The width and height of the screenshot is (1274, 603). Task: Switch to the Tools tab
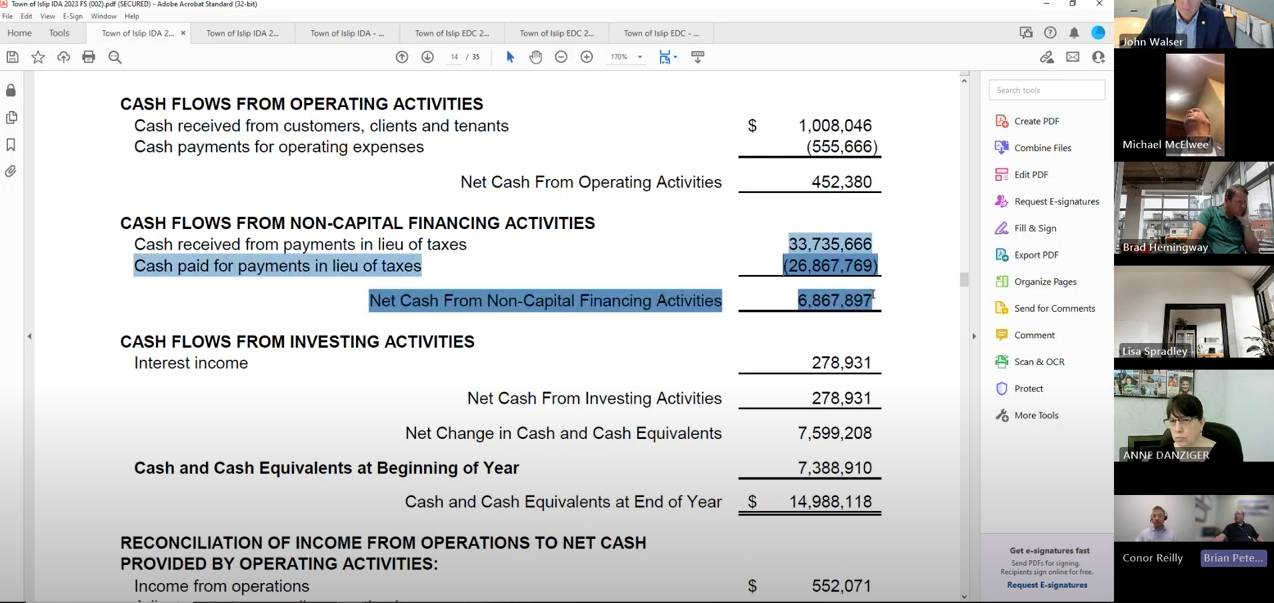point(59,33)
